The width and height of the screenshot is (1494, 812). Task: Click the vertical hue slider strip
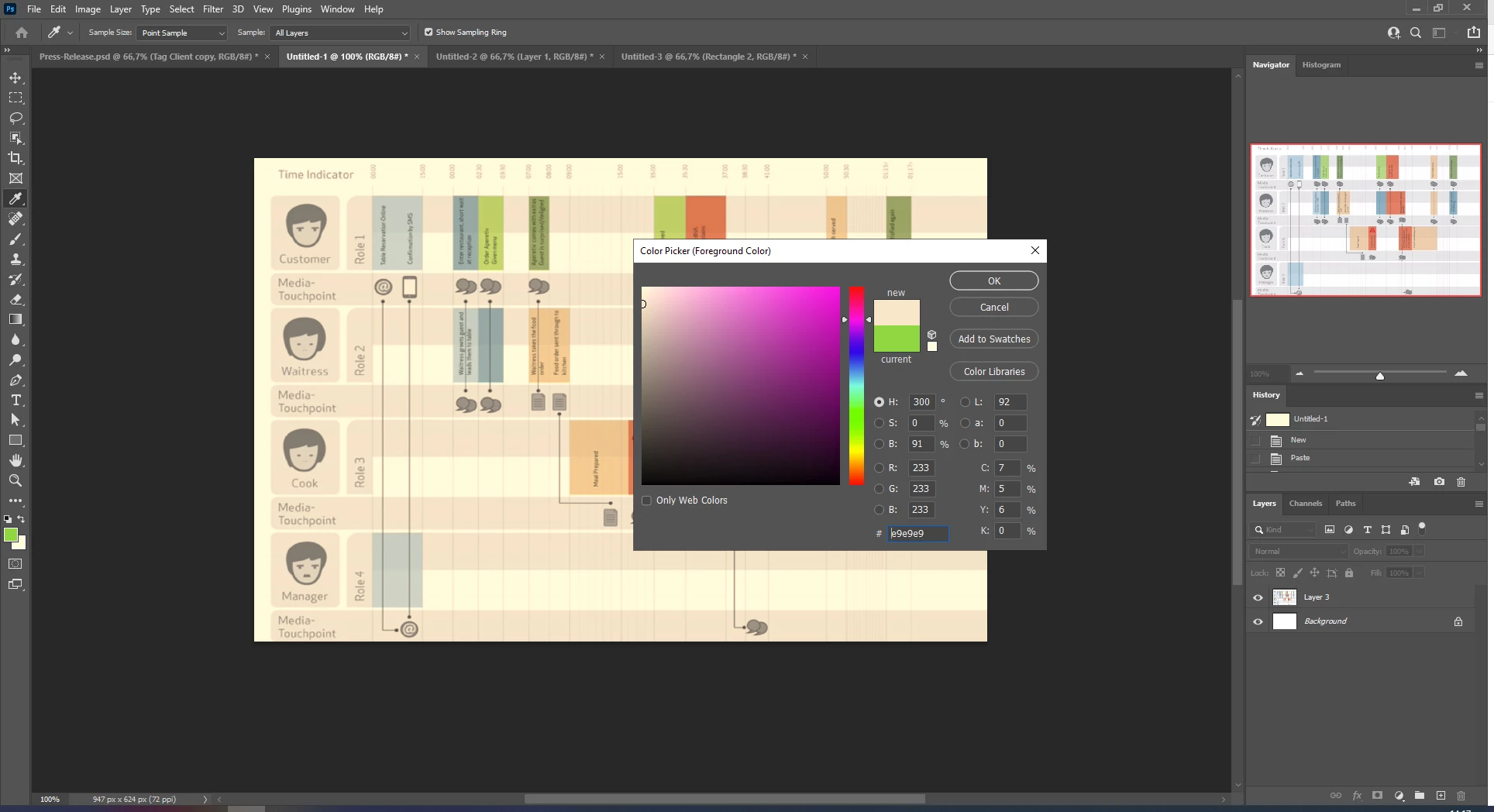(856, 386)
